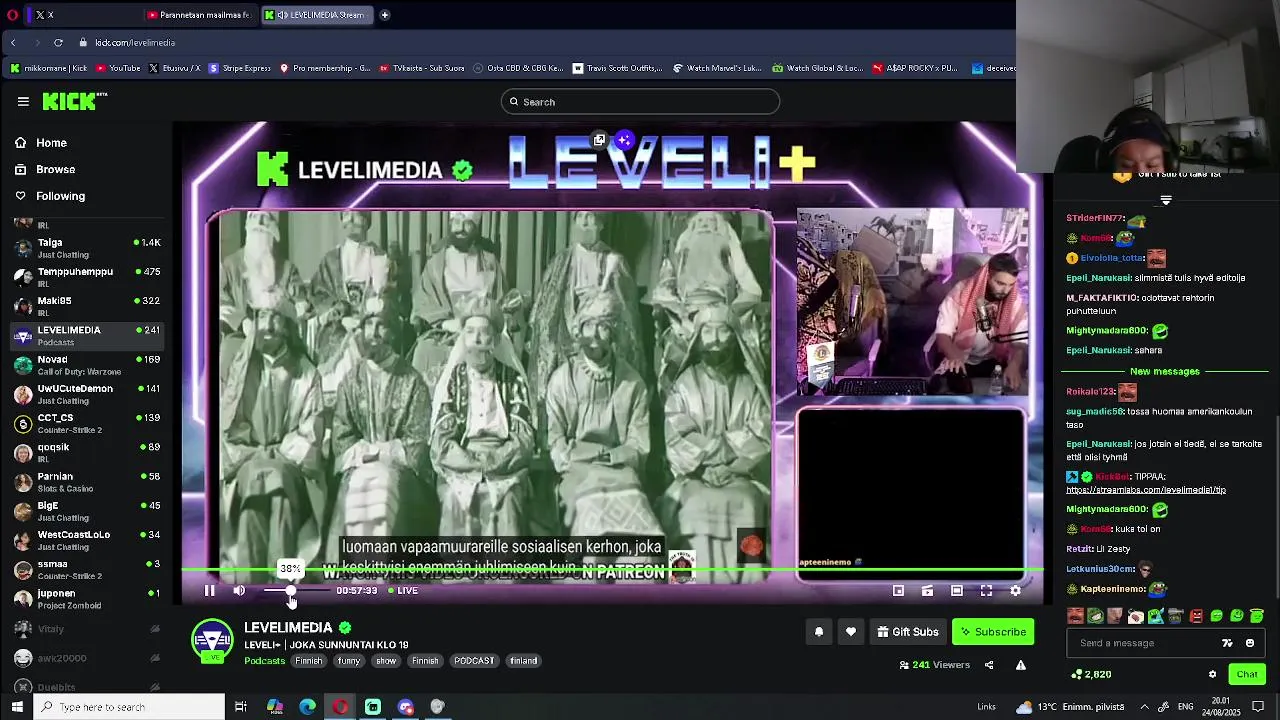Toggle notification bell for LEVELIMEDIA
The image size is (1280, 720).
pyautogui.click(x=819, y=632)
